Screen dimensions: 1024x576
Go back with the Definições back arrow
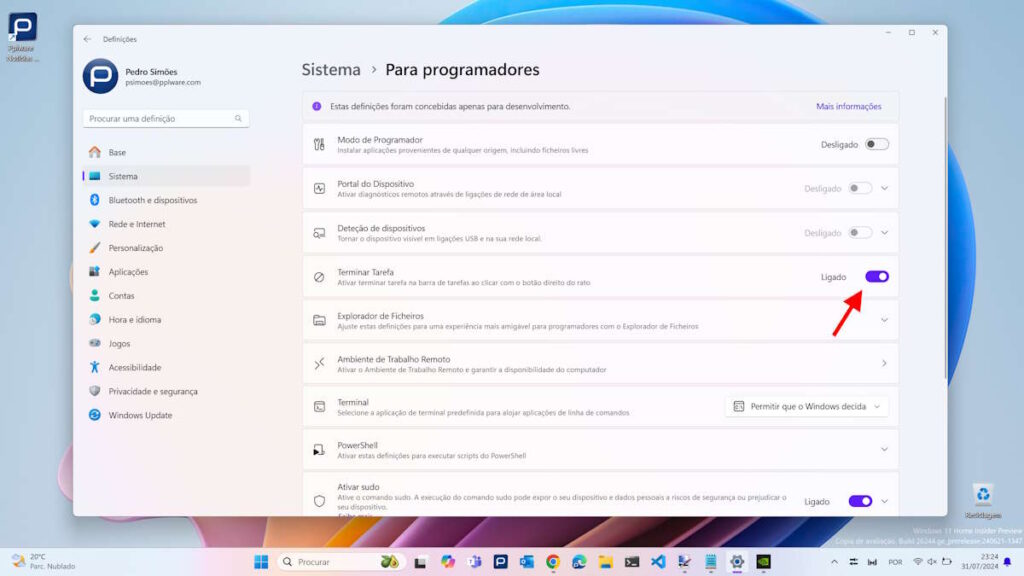88,39
